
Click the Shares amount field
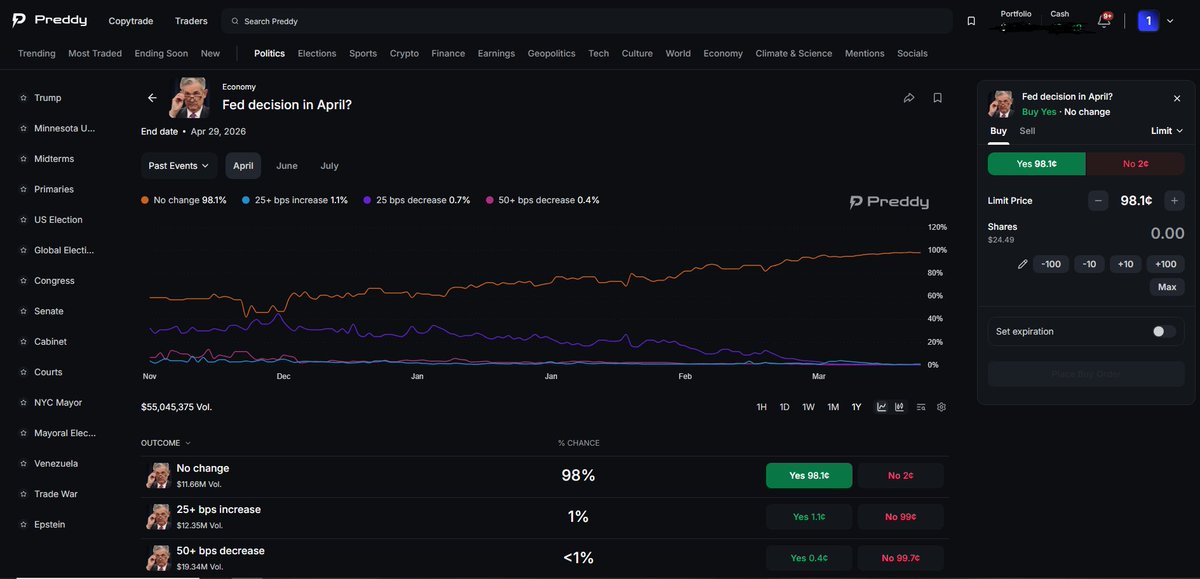click(x=1166, y=233)
